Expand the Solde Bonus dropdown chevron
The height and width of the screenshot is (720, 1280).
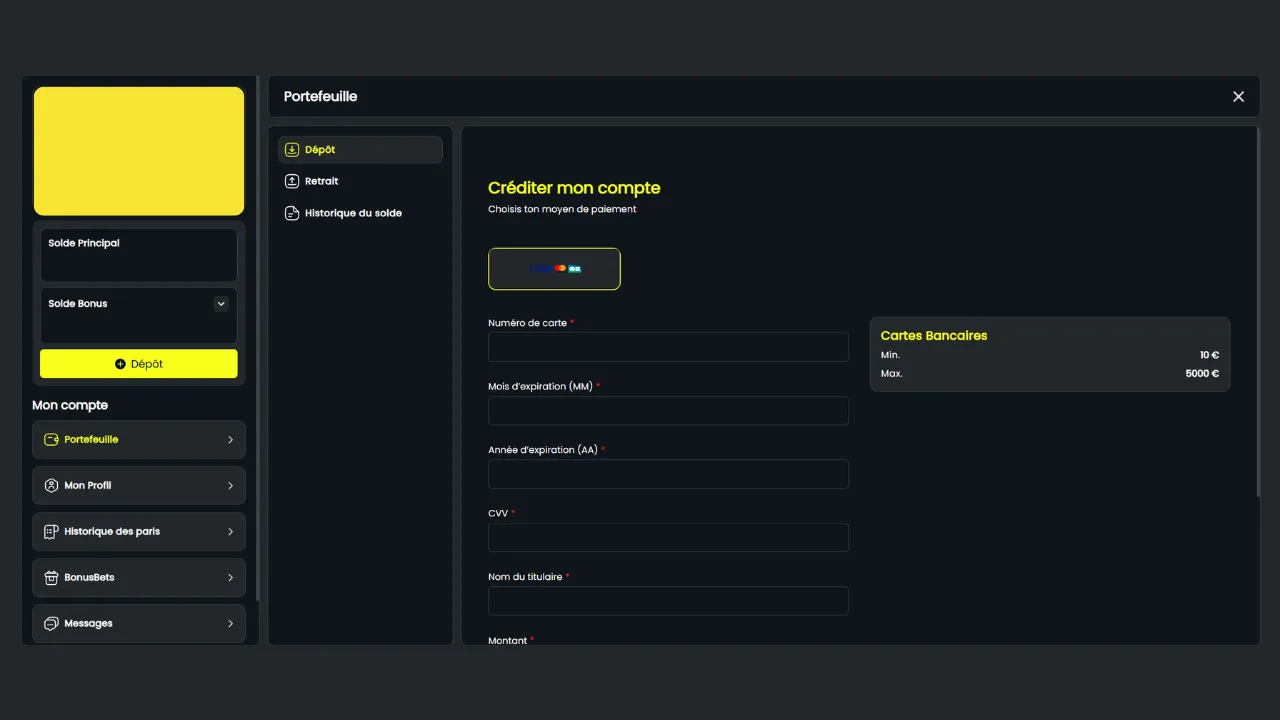[221, 304]
